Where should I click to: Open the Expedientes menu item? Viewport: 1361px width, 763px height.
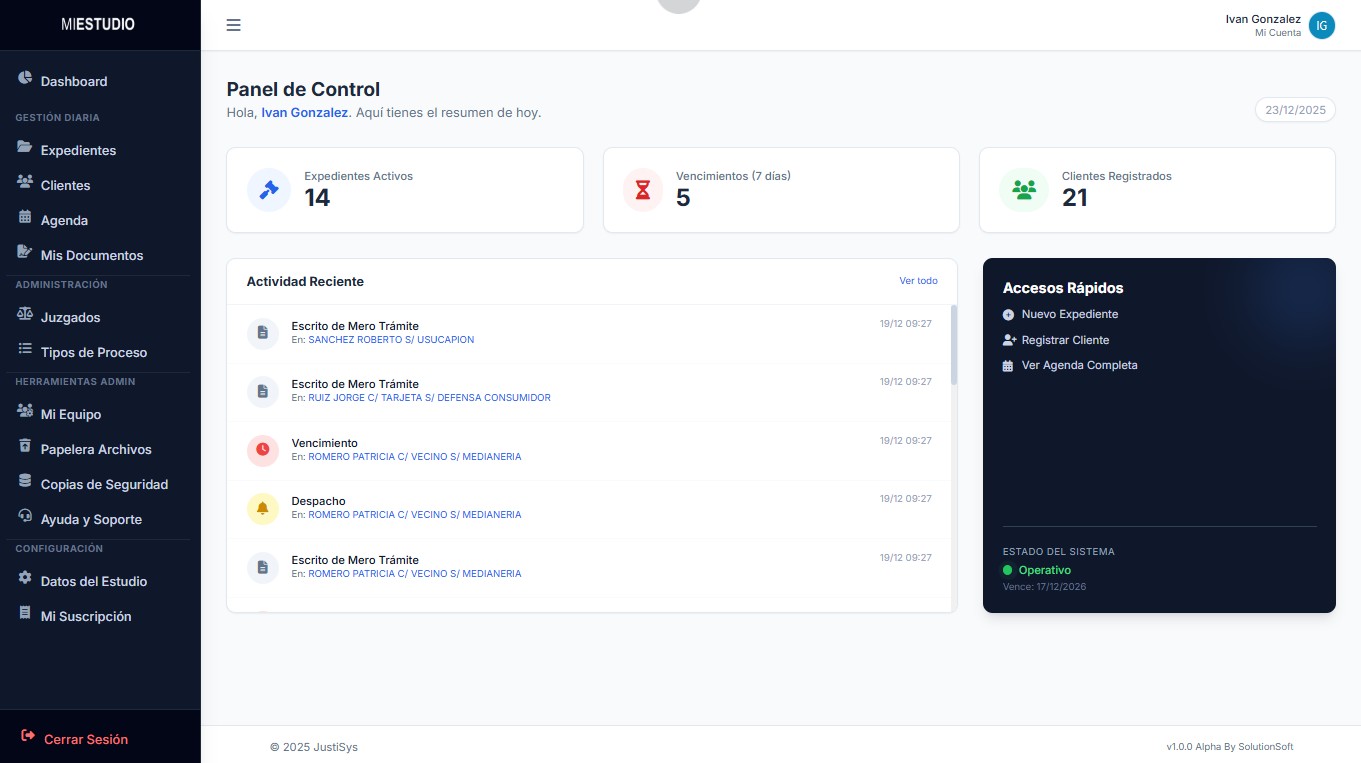coord(78,151)
